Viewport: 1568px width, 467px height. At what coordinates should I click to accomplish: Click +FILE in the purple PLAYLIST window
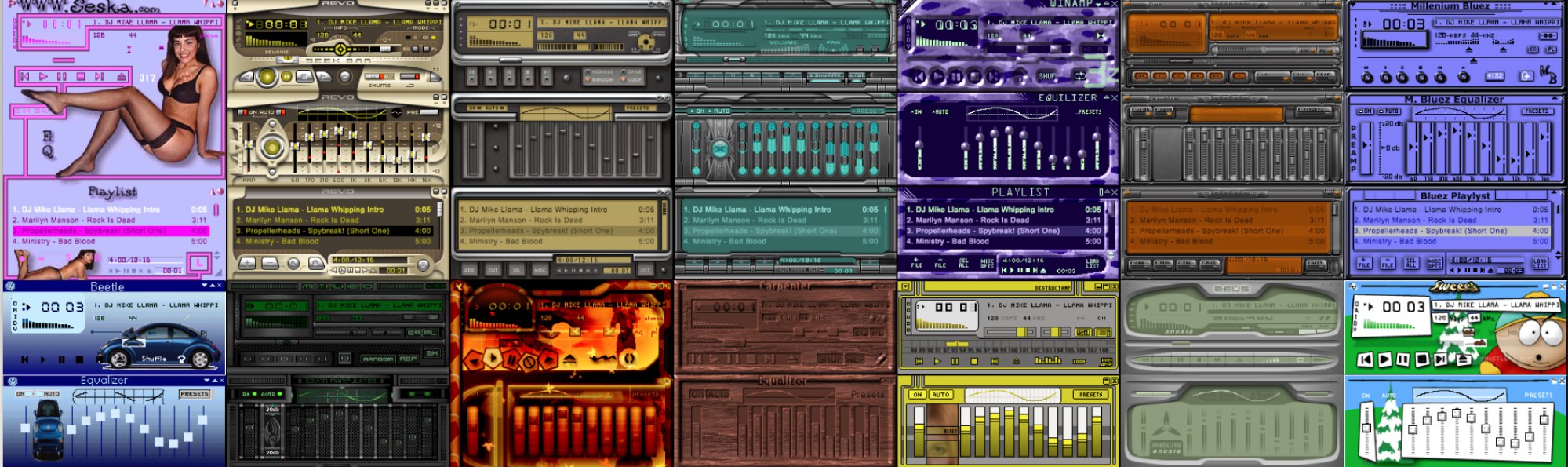916,263
